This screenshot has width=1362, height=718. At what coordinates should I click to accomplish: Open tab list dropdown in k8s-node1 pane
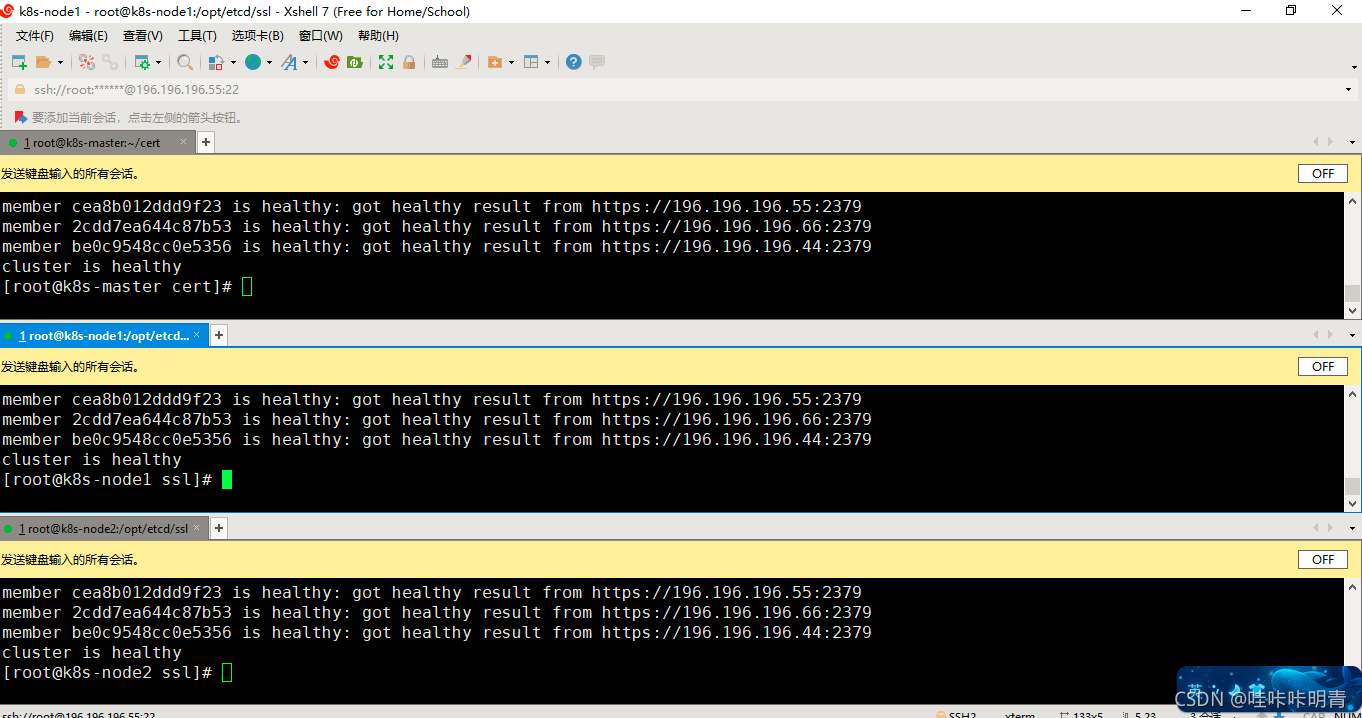pos(1350,336)
